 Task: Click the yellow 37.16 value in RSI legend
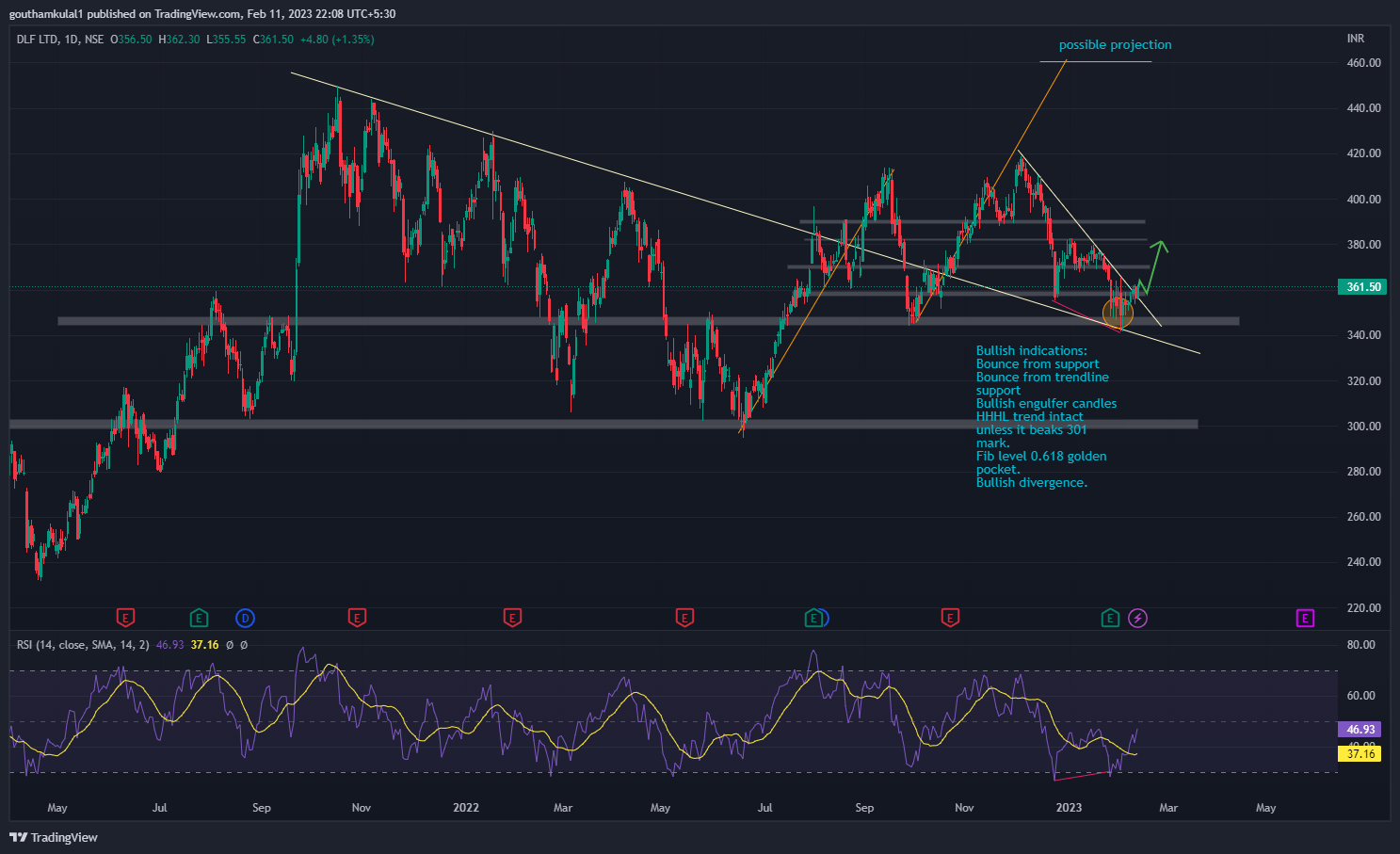[x=204, y=645]
